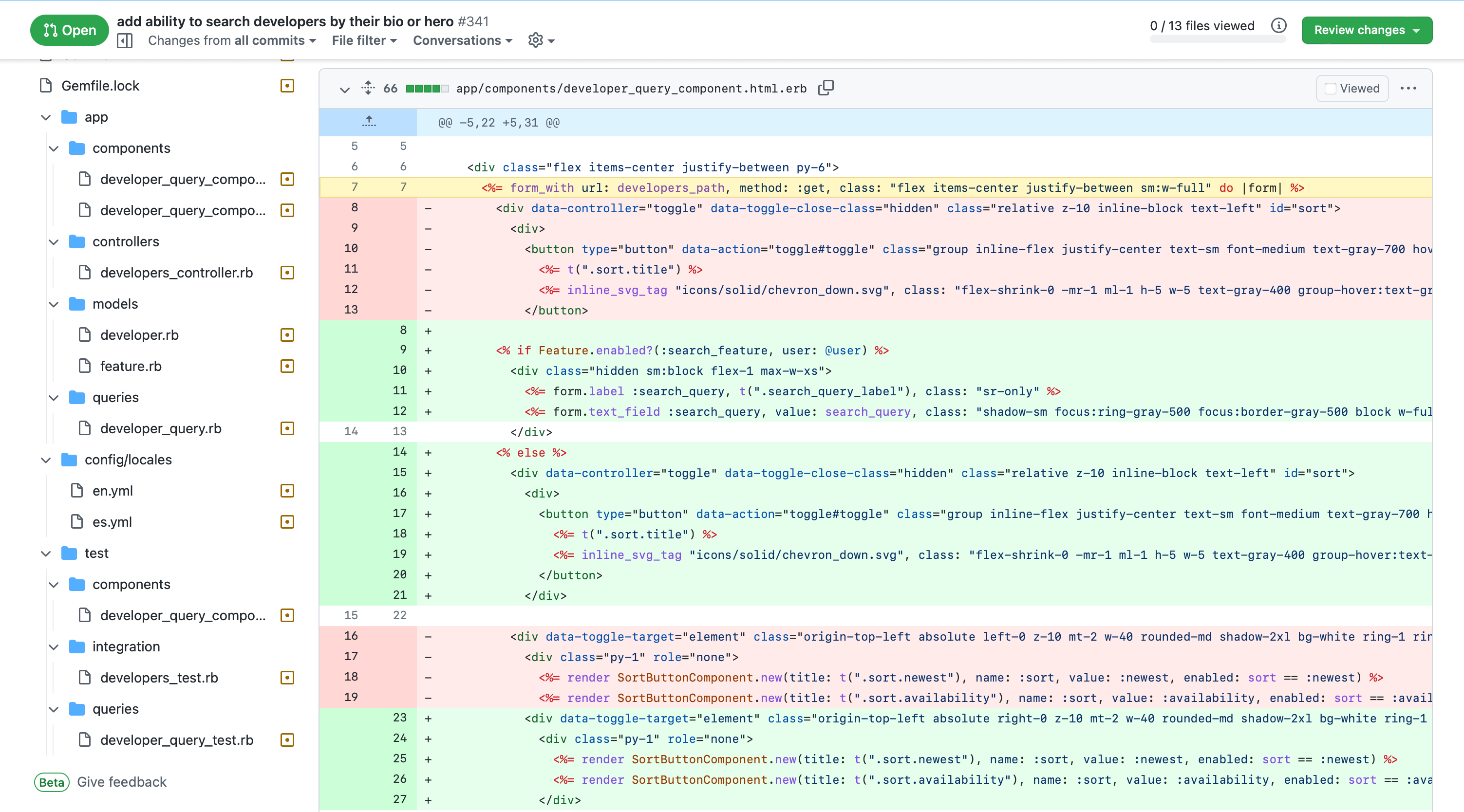Viewport: 1464px width, 812px height.
Task: Open Changes from all commits dropdown
Action: pos(232,40)
